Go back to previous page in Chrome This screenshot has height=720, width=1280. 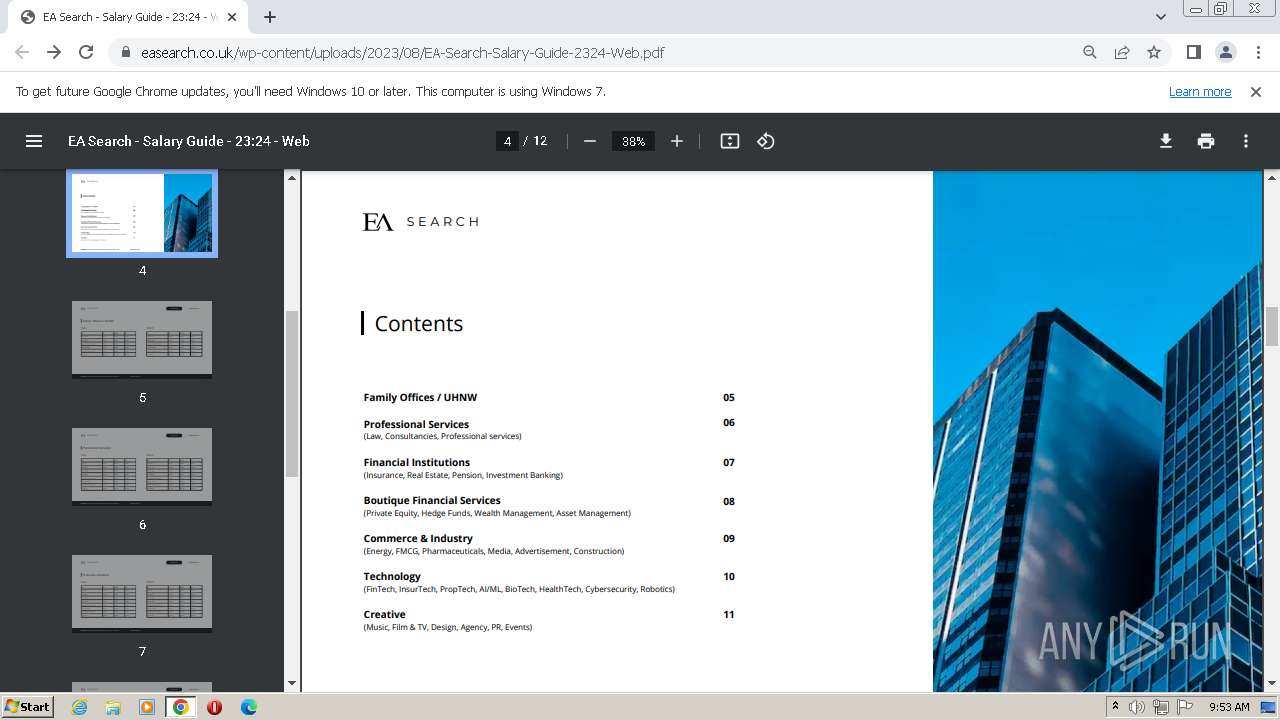[x=22, y=52]
